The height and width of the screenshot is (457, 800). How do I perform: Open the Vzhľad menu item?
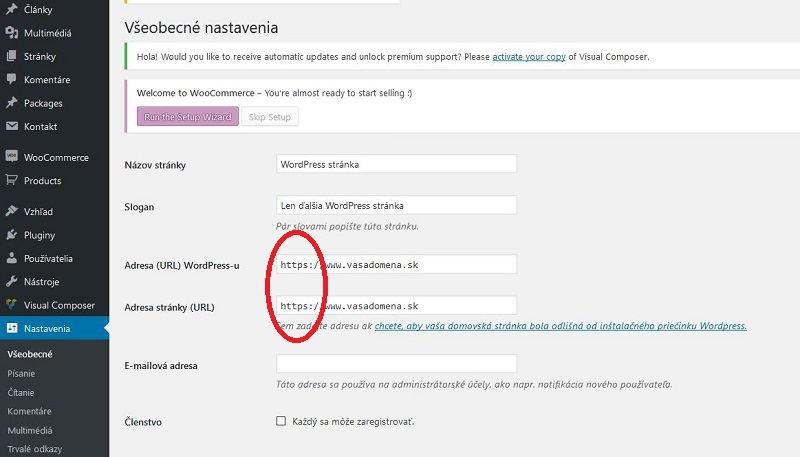[41, 212]
